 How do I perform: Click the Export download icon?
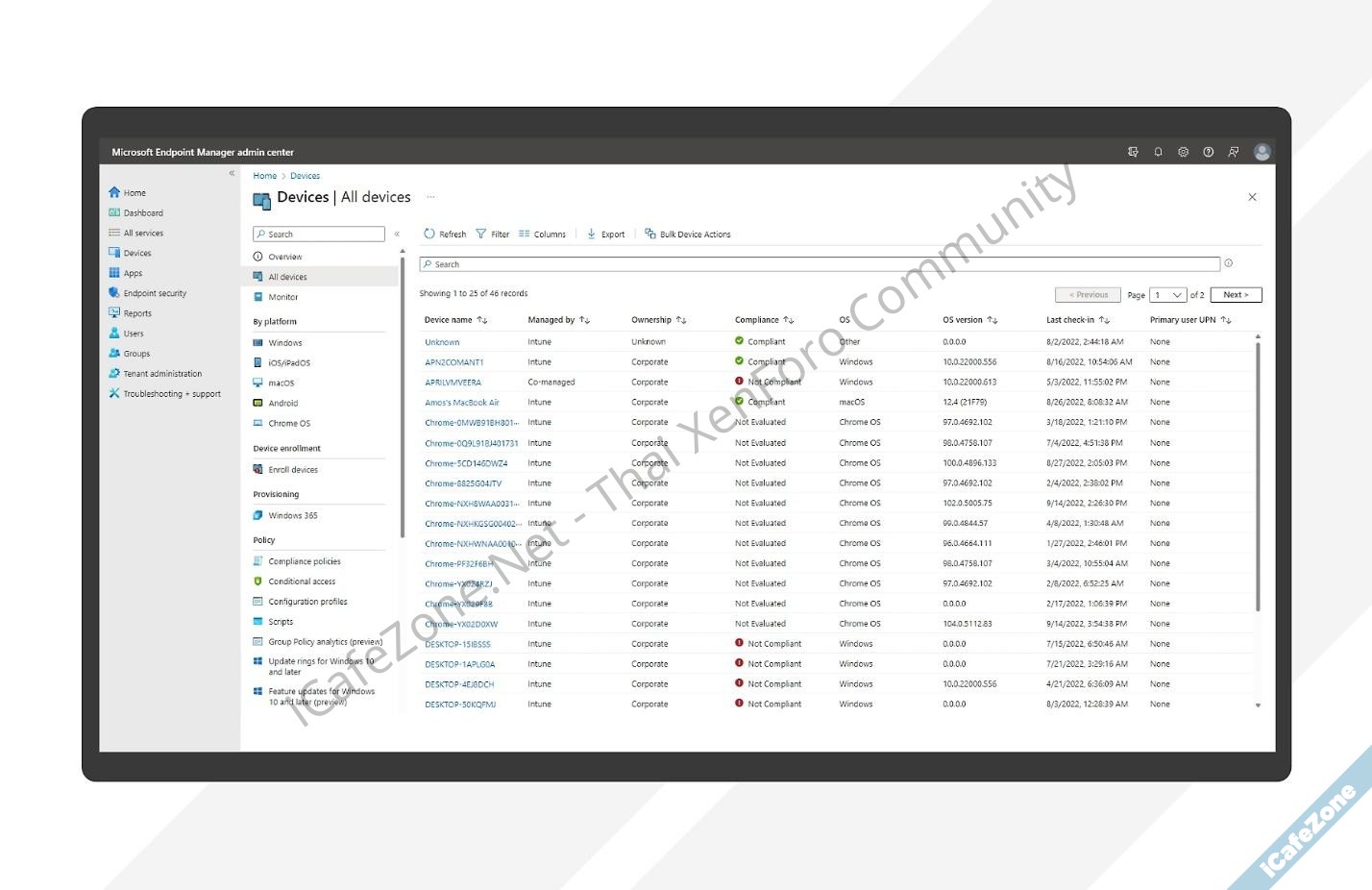(592, 234)
